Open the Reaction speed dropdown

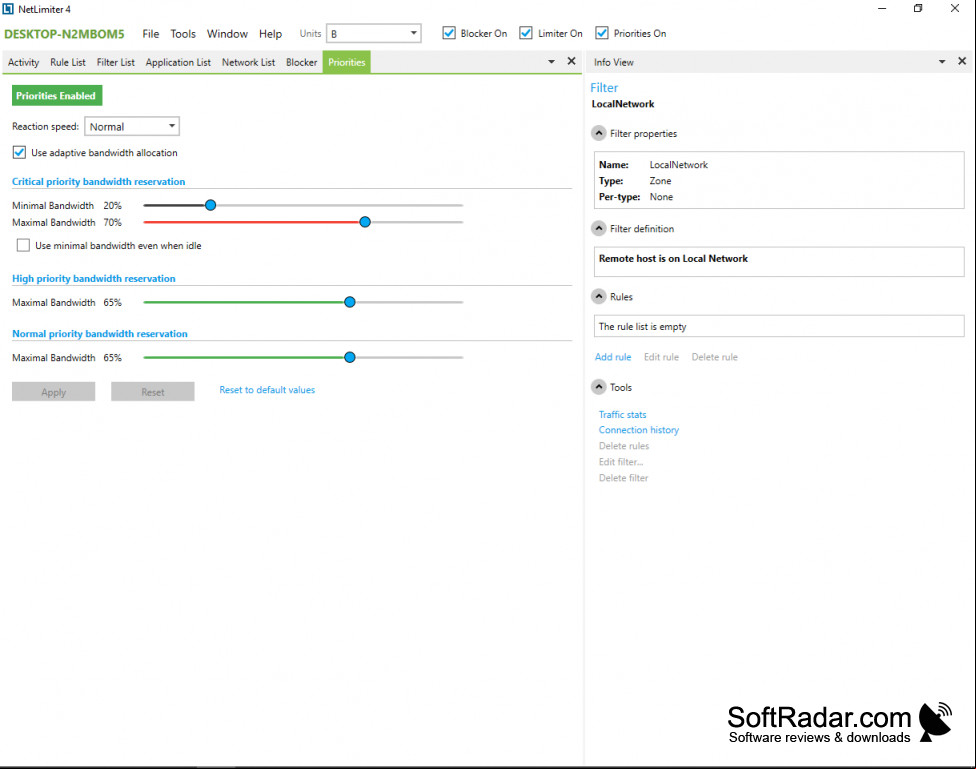click(132, 126)
